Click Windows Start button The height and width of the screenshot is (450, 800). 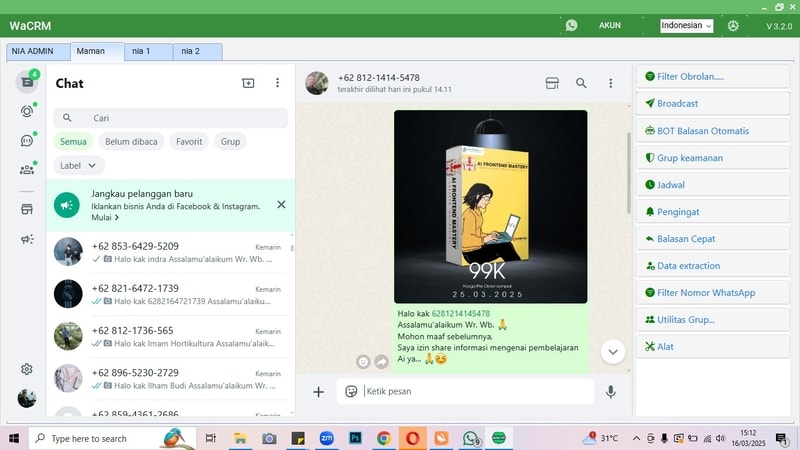click(14, 438)
